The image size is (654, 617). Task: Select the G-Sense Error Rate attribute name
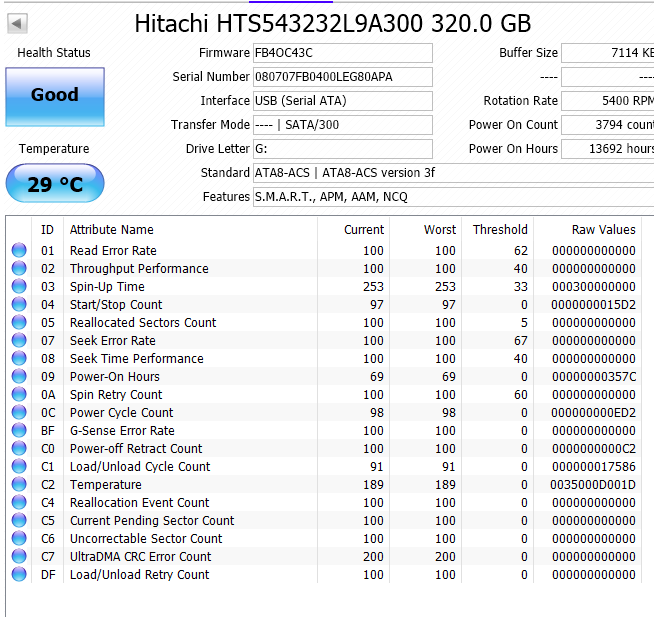point(122,431)
